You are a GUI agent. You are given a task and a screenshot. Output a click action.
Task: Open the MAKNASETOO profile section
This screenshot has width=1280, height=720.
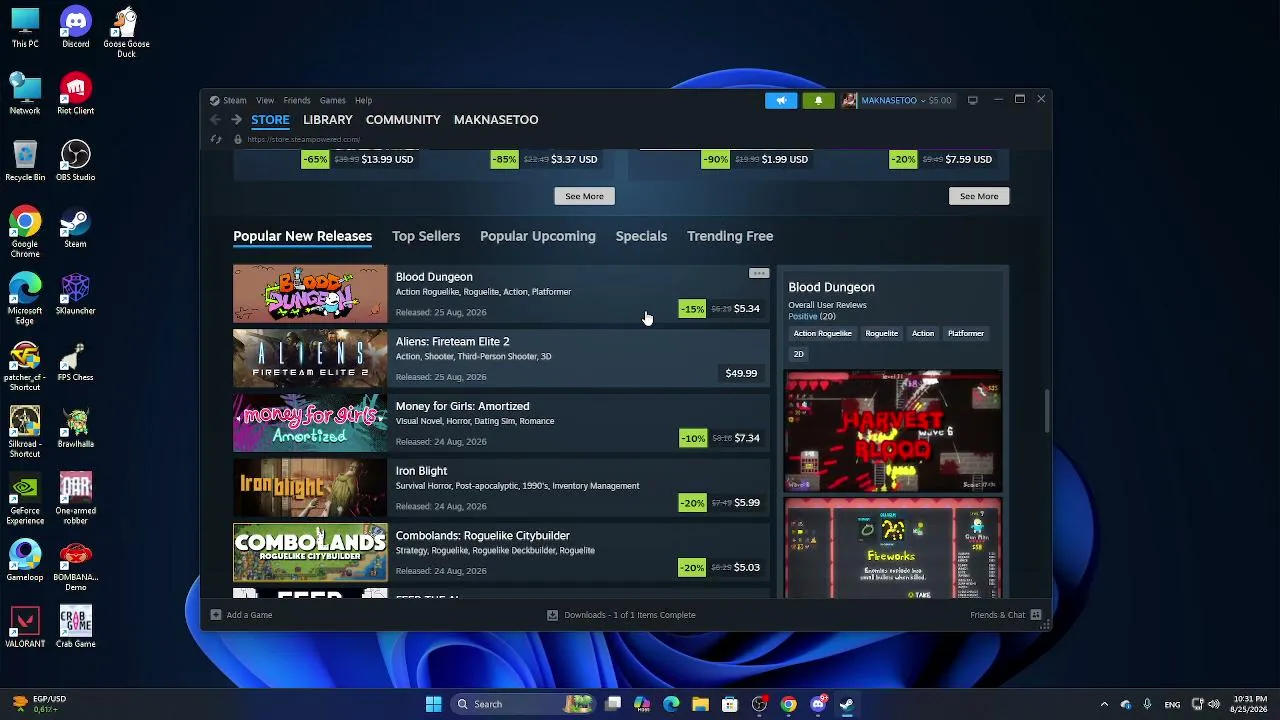click(x=496, y=119)
